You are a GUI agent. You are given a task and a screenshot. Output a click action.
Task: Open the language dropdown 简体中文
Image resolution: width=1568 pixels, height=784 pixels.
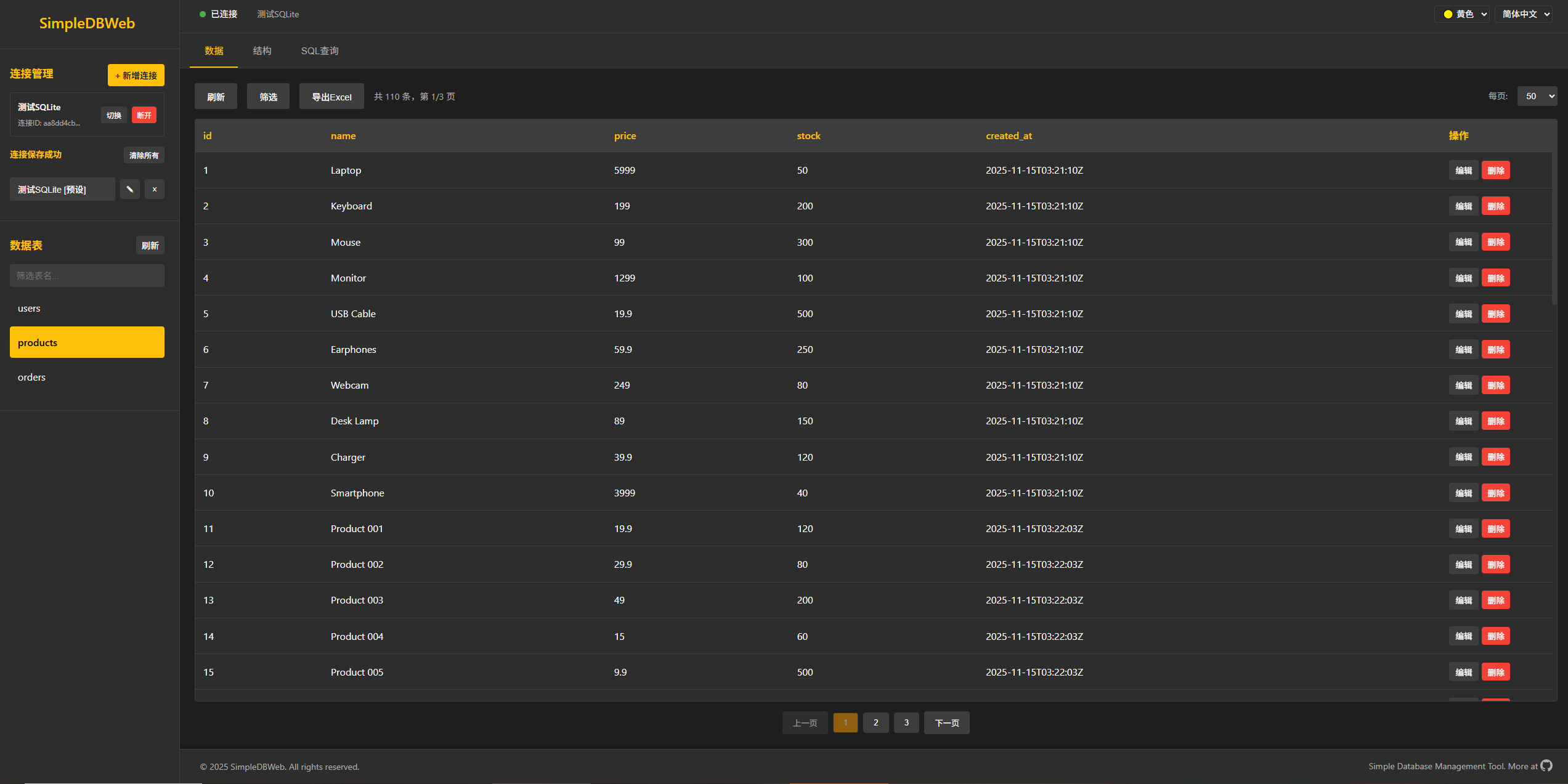(x=1525, y=14)
